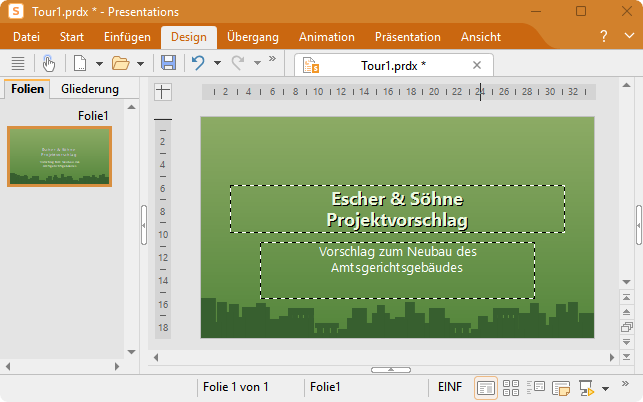Expand the new document dropdown arrow

click(99, 64)
